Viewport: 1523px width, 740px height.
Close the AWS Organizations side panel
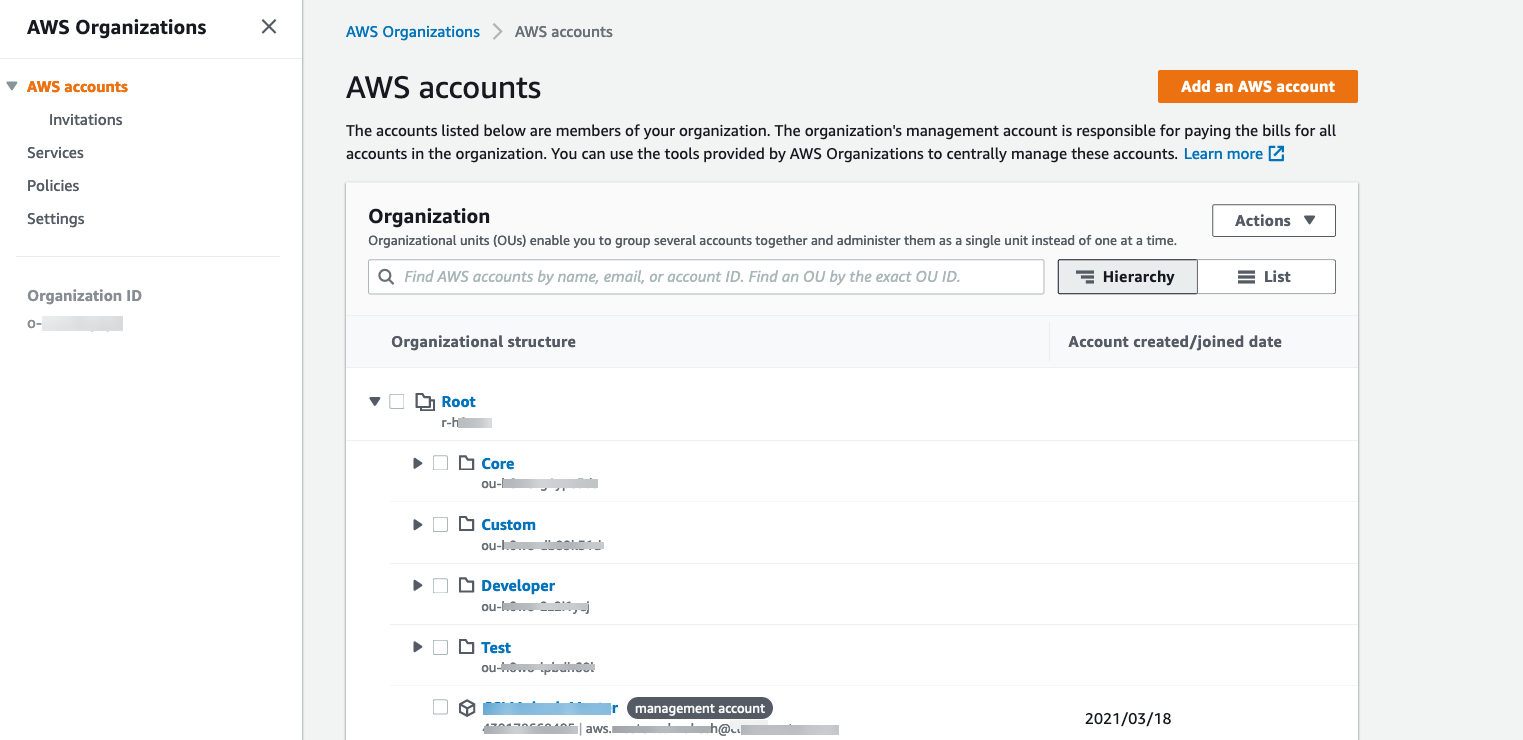click(269, 27)
